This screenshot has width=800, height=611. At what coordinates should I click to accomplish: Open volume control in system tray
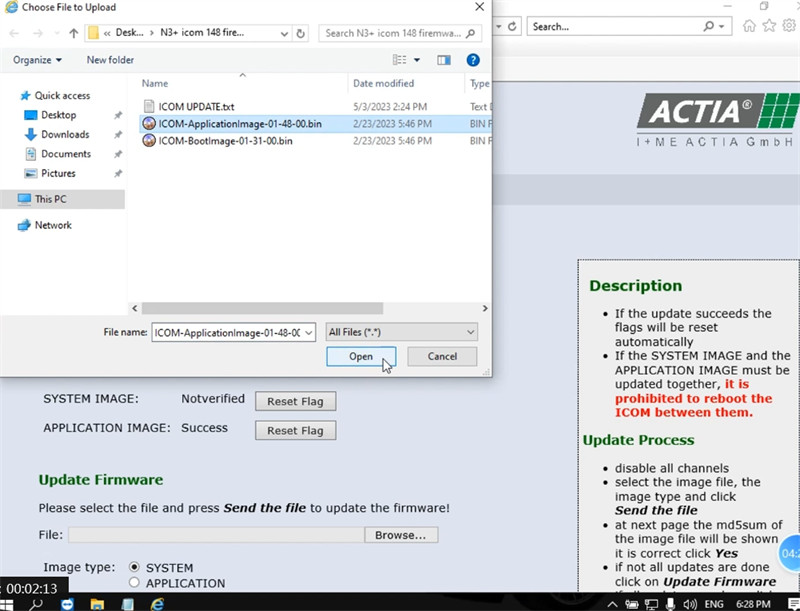pos(690,604)
